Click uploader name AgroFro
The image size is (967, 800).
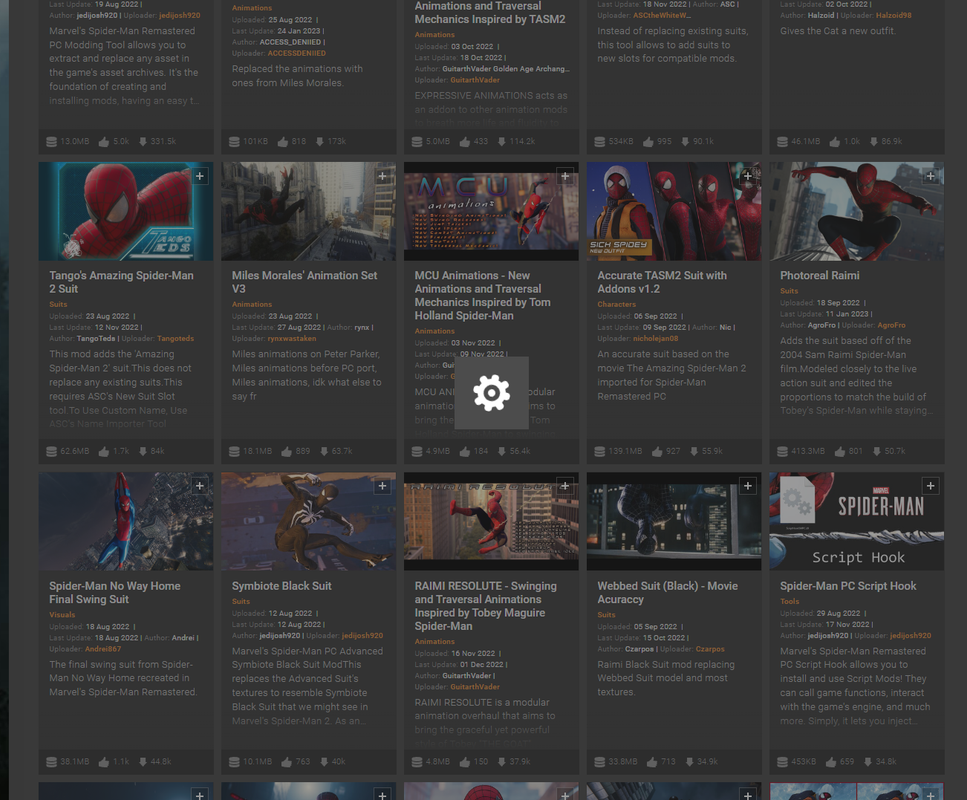(891, 325)
